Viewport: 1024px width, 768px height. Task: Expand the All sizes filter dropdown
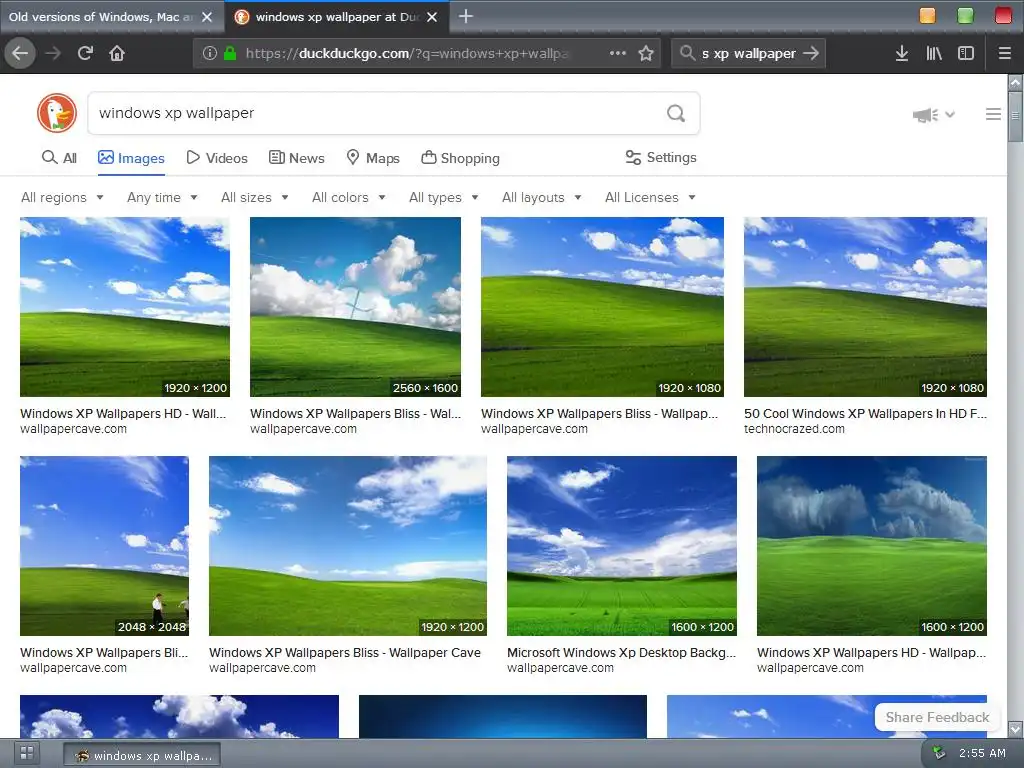click(255, 197)
